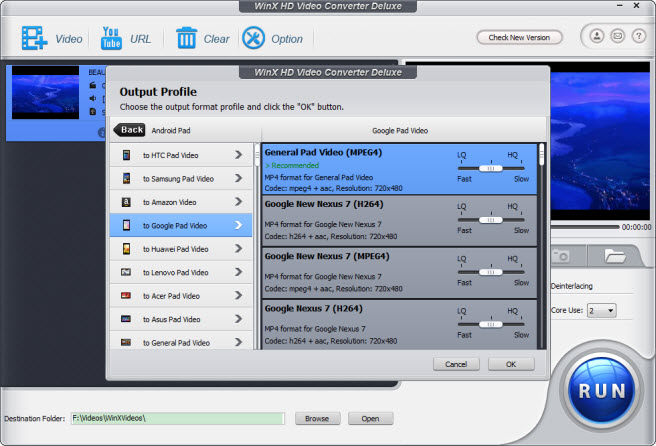Select the to Huawei Pad Video entry
Screen dimensions: 656x446
tap(181, 249)
